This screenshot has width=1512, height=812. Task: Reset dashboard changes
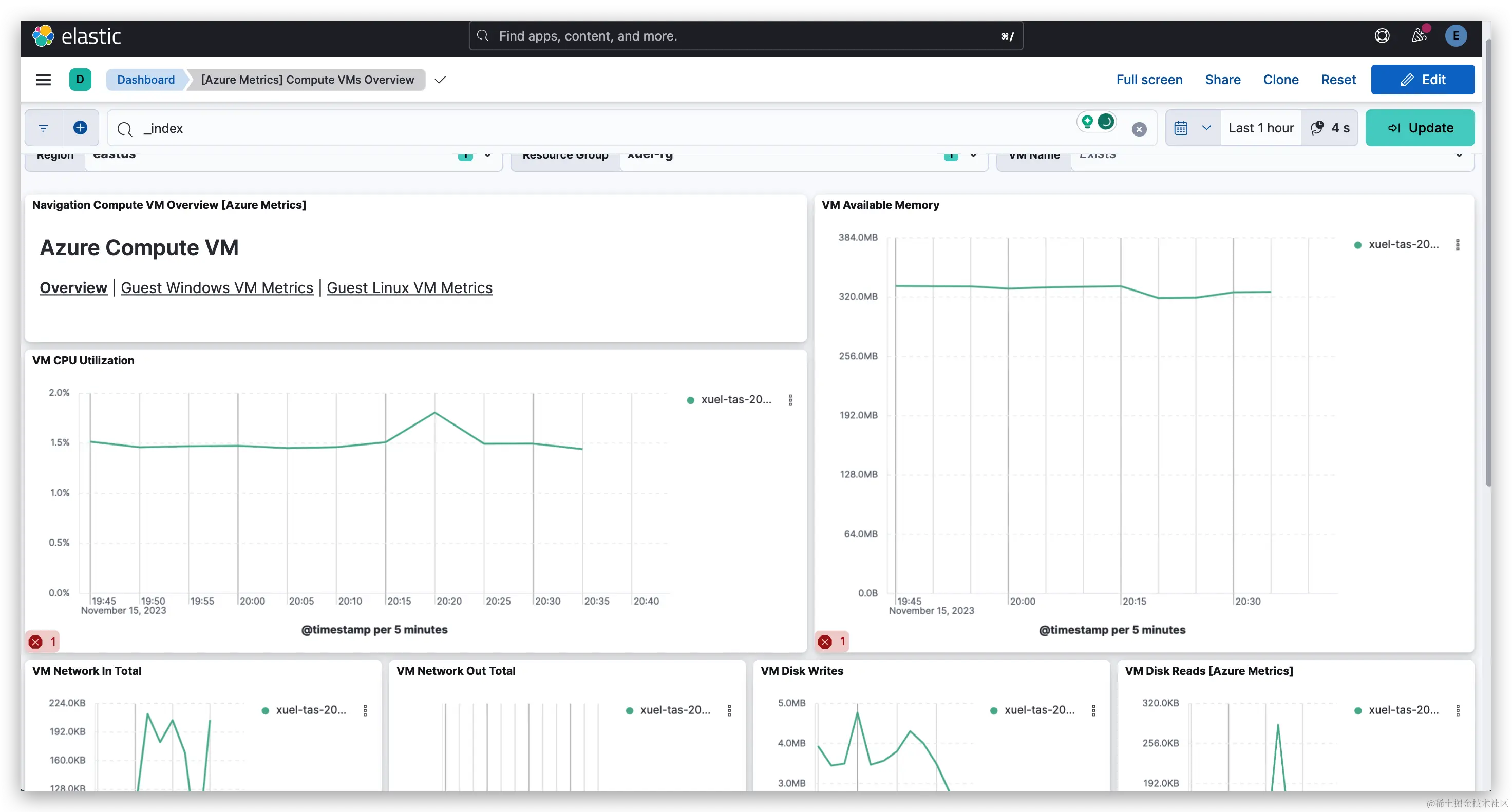[x=1338, y=80]
